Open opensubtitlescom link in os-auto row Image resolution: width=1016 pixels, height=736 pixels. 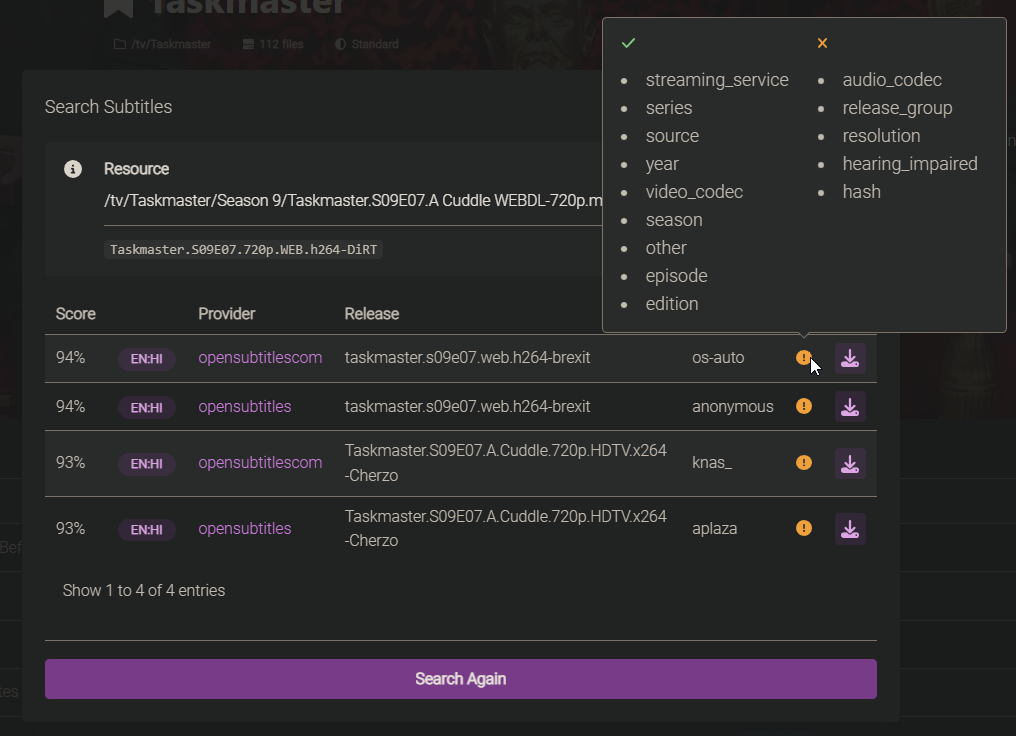click(x=260, y=358)
